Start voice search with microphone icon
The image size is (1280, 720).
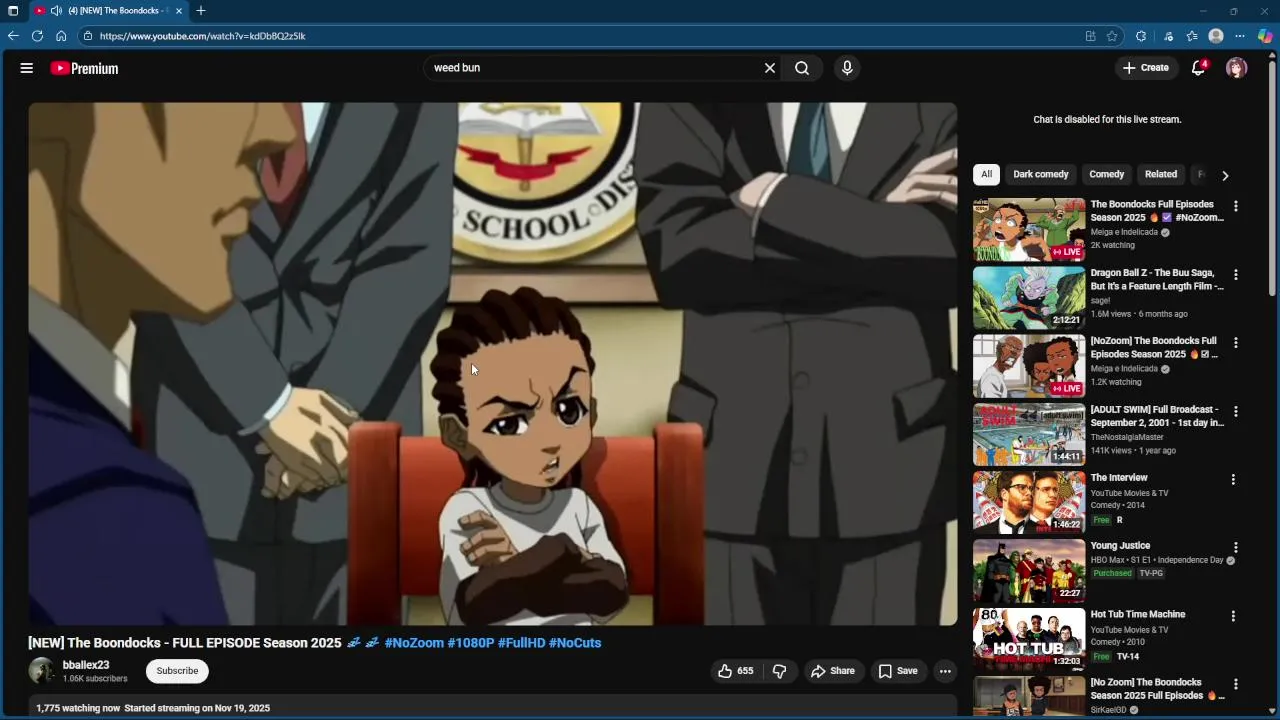pos(847,68)
